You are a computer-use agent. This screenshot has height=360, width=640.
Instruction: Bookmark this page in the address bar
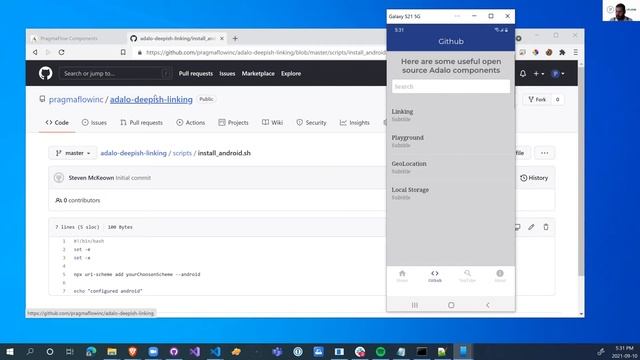click(x=123, y=52)
